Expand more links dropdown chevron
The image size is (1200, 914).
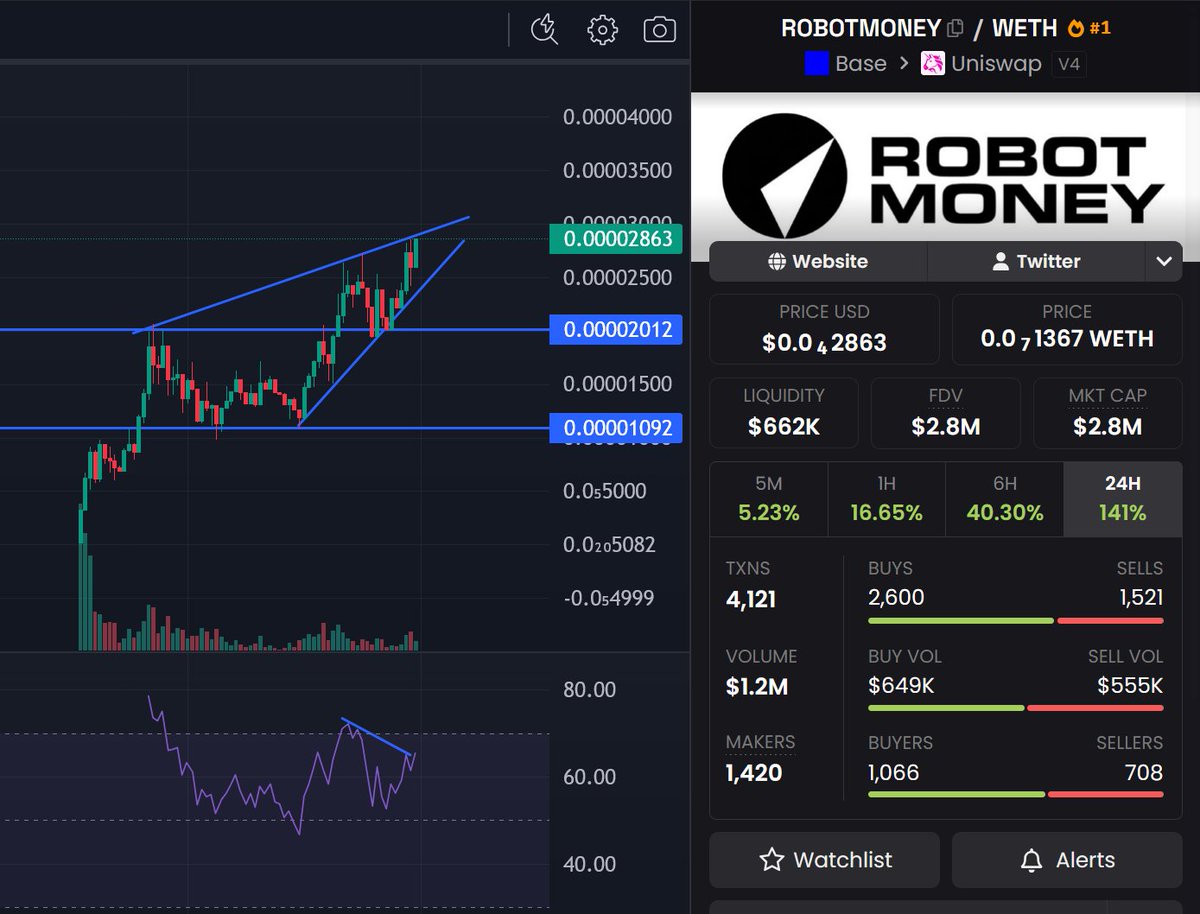coord(1164,261)
